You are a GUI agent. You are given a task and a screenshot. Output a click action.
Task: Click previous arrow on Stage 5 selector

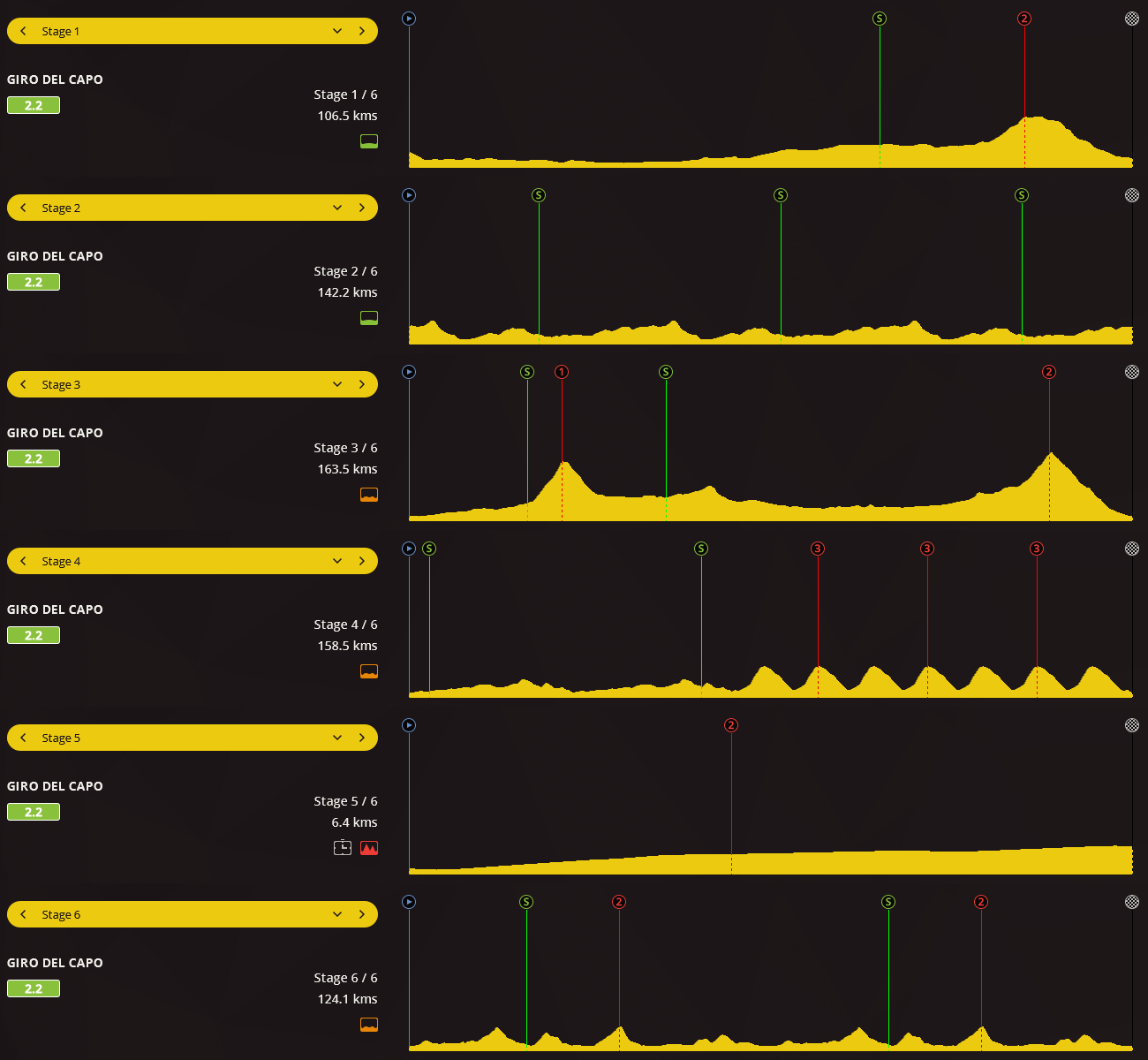point(23,738)
